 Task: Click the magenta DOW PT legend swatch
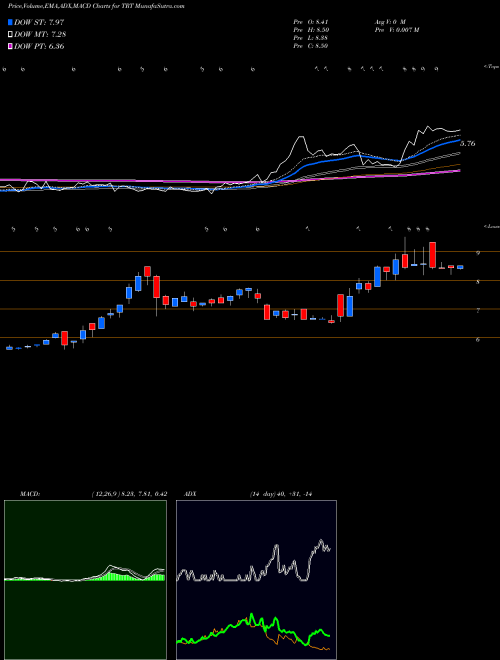(11, 47)
